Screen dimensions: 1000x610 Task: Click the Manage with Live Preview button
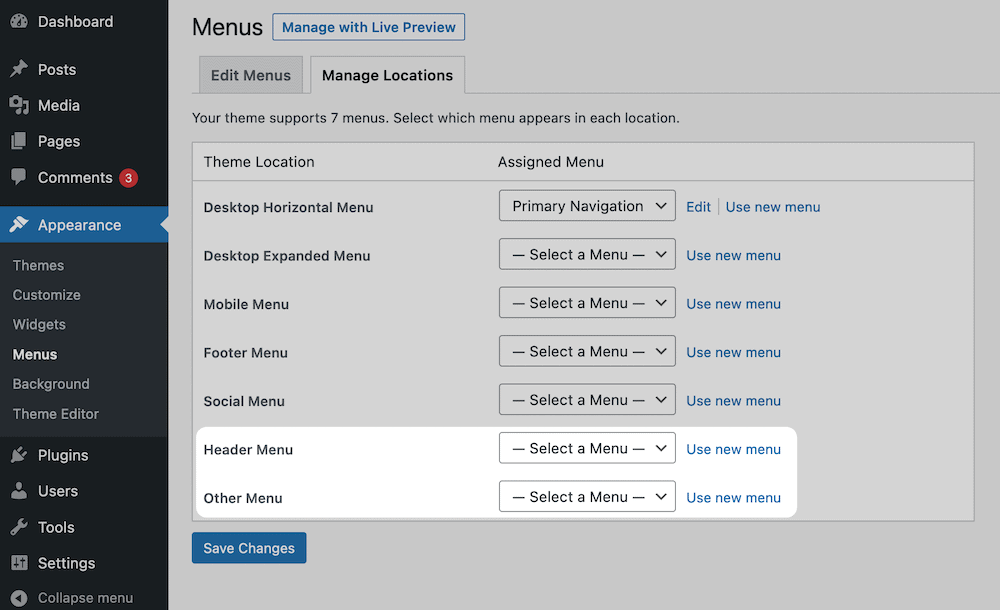(368, 27)
